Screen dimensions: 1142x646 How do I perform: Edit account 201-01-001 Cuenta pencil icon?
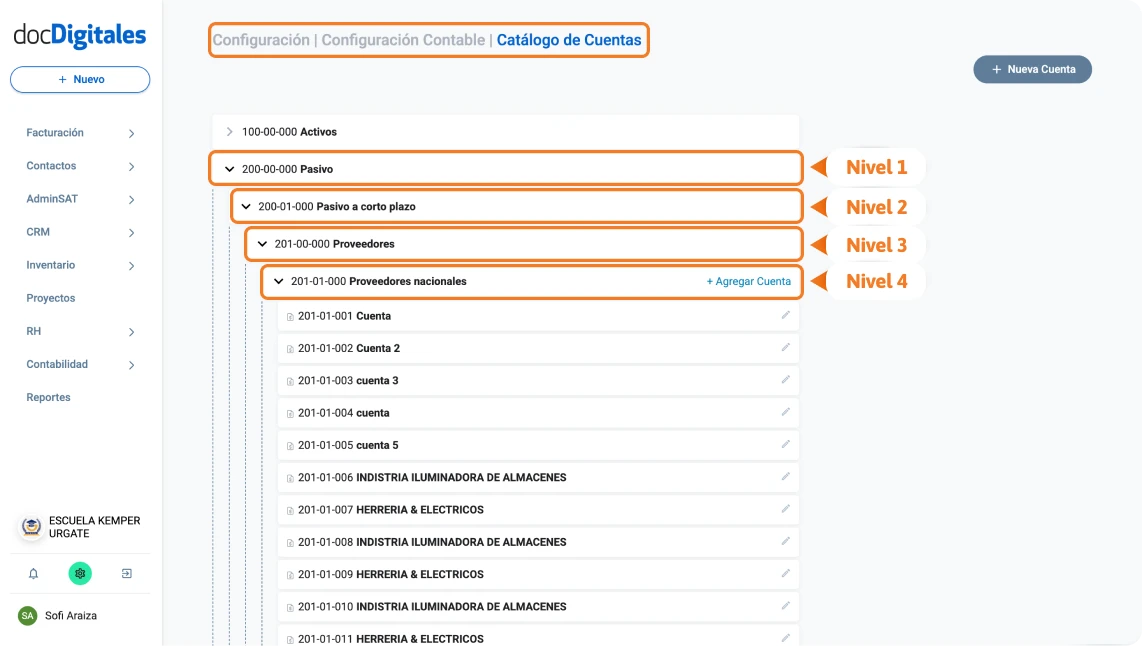point(786,315)
